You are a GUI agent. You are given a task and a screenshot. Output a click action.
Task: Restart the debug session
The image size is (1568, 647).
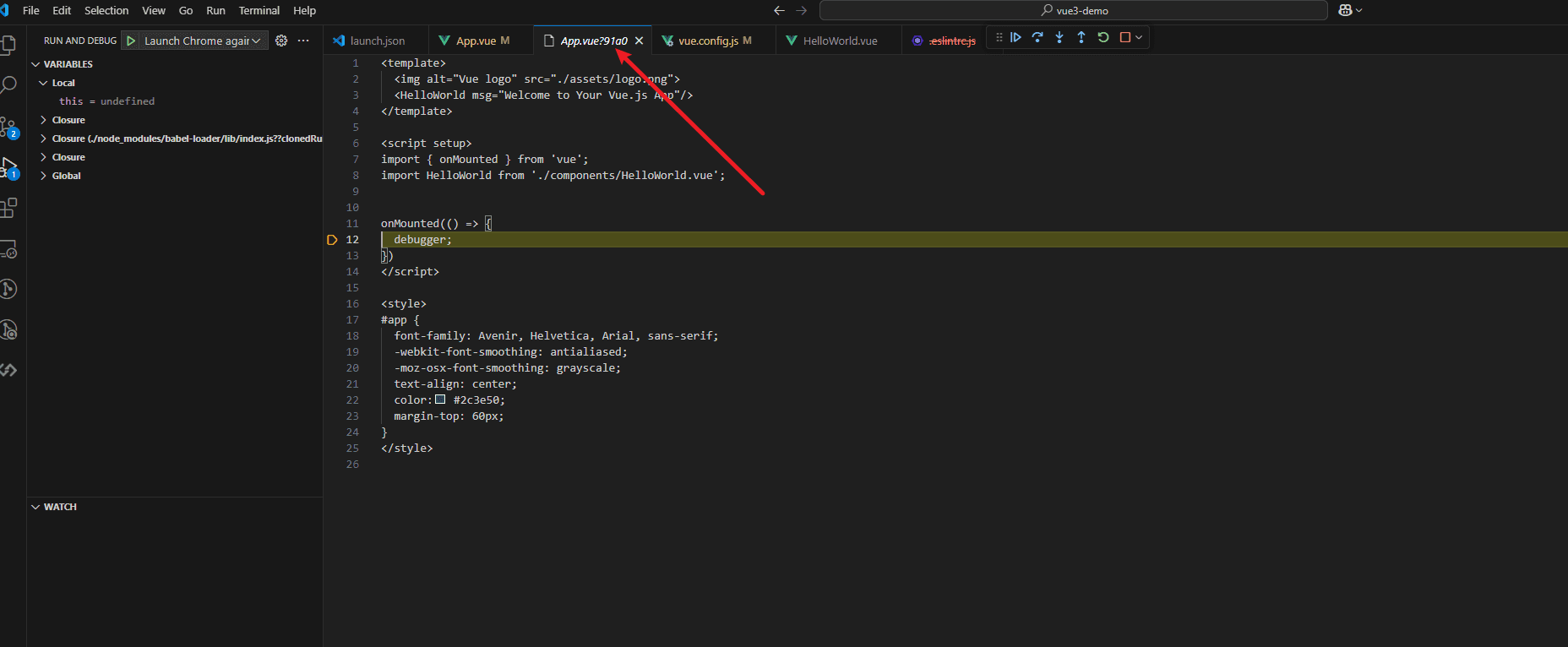pos(1103,37)
